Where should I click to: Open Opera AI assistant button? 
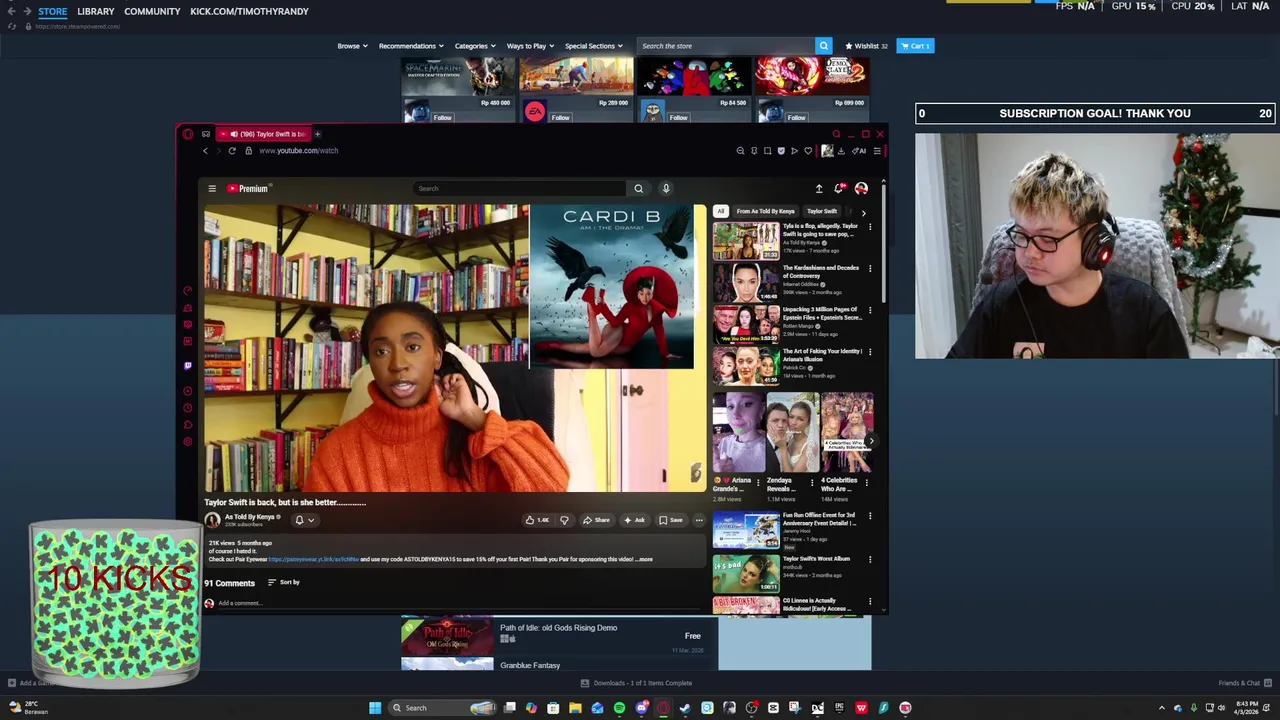859,151
